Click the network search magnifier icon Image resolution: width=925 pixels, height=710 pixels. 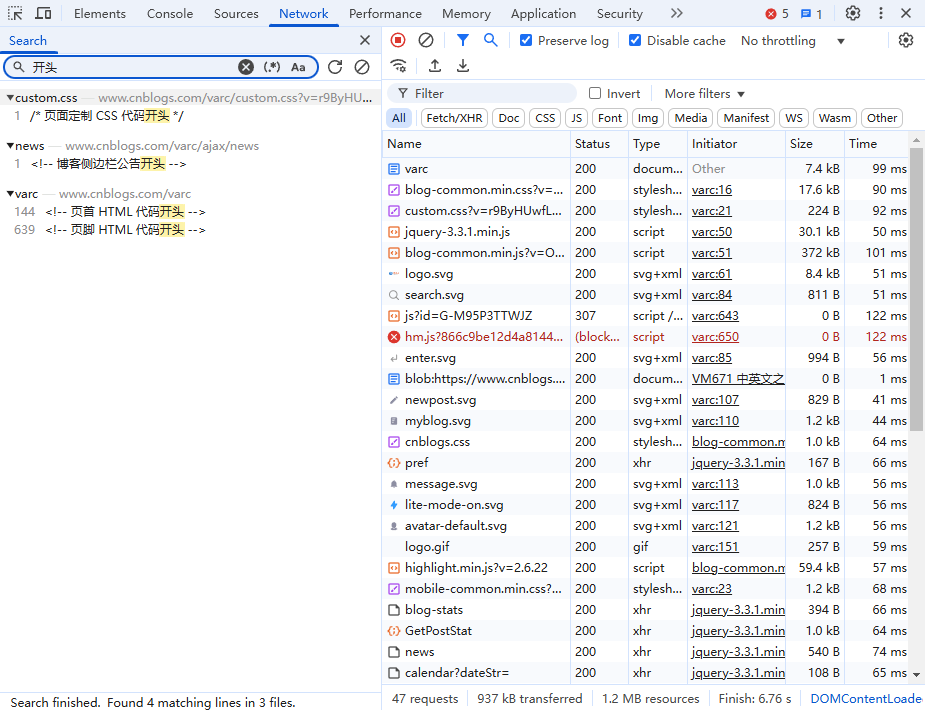click(490, 40)
